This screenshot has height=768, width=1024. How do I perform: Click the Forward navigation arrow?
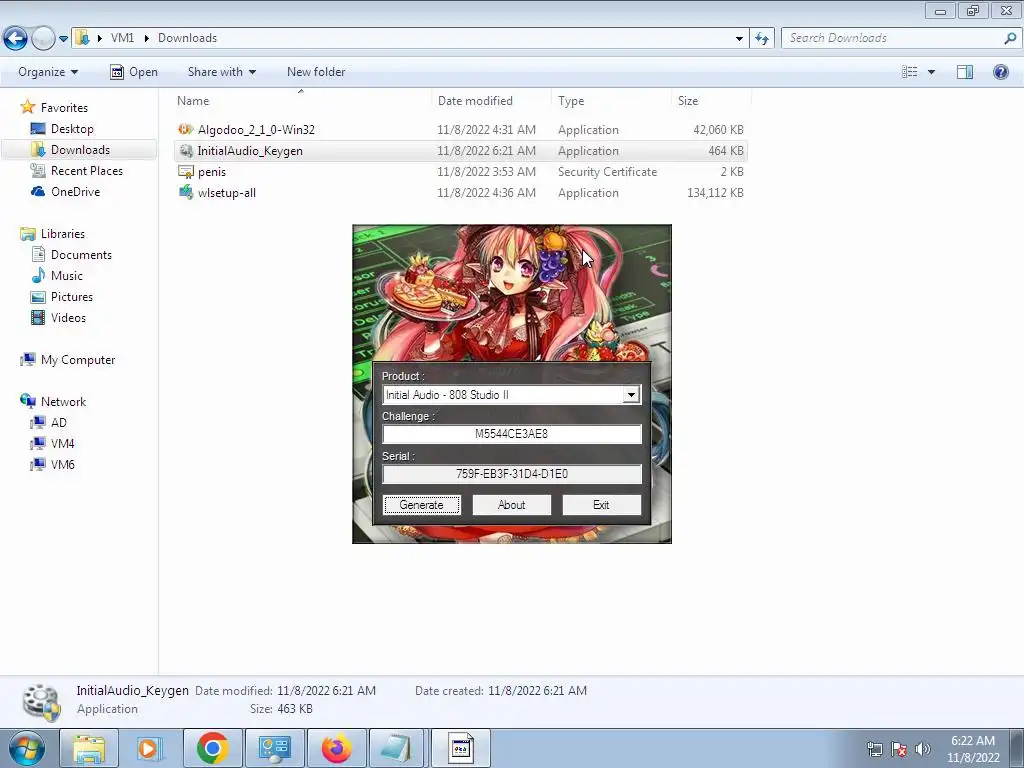43,39
